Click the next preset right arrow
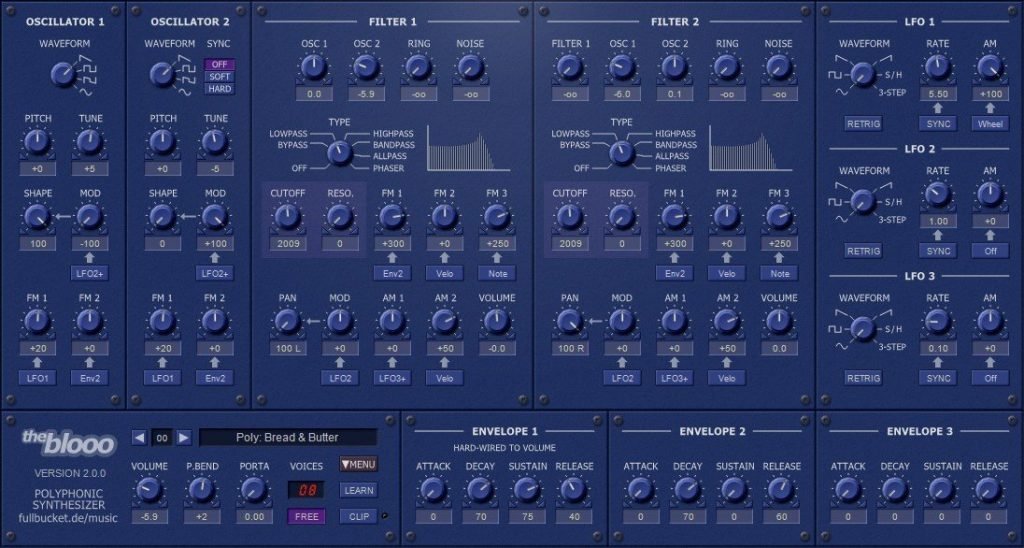 pos(184,437)
